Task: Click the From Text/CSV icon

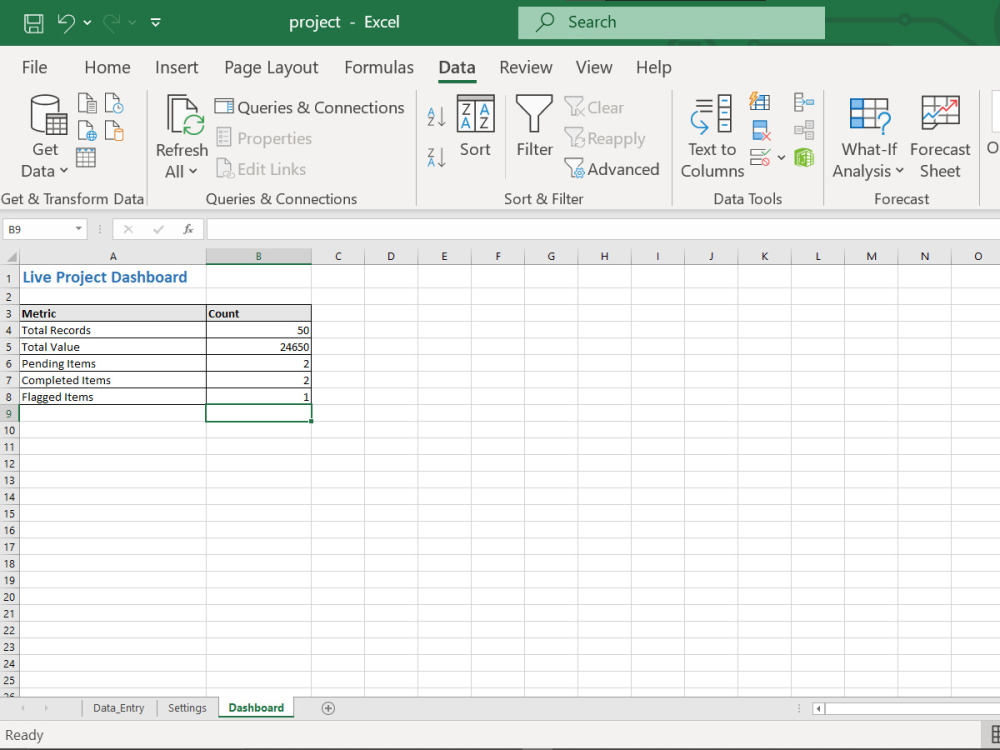Action: coord(87,103)
